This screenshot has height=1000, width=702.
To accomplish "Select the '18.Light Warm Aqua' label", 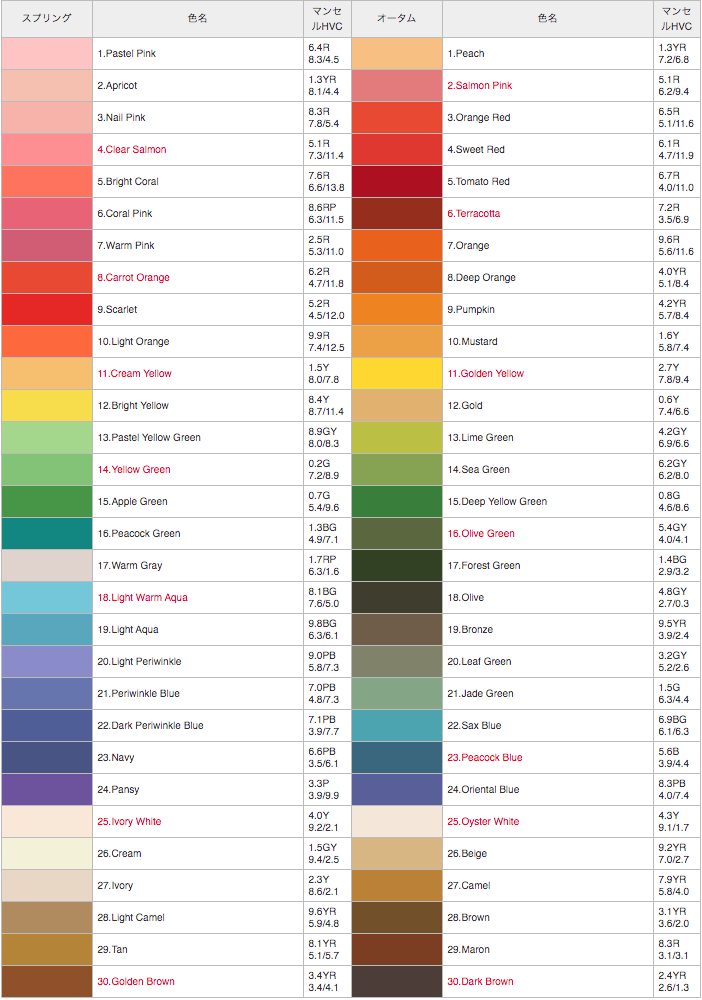I will [142, 598].
